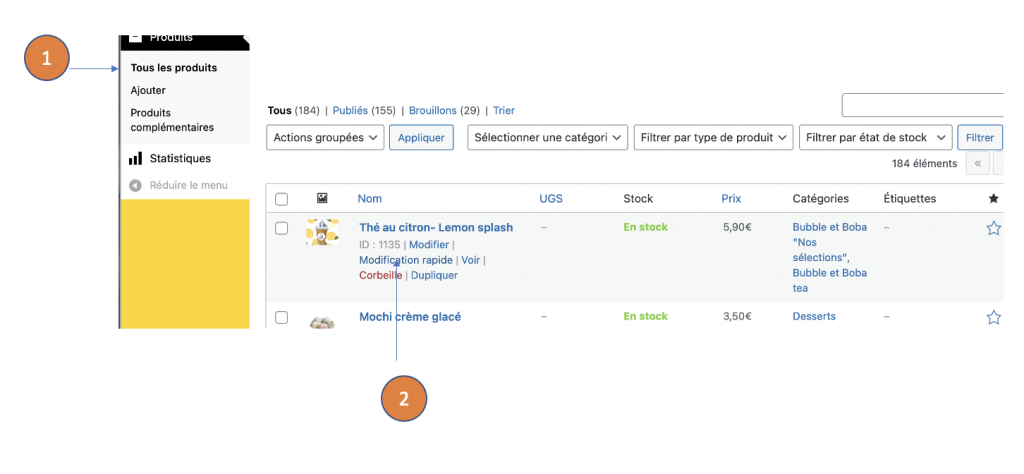Check the Thé au citron row checkbox
This screenshot has height=474, width=1024.
point(281,228)
